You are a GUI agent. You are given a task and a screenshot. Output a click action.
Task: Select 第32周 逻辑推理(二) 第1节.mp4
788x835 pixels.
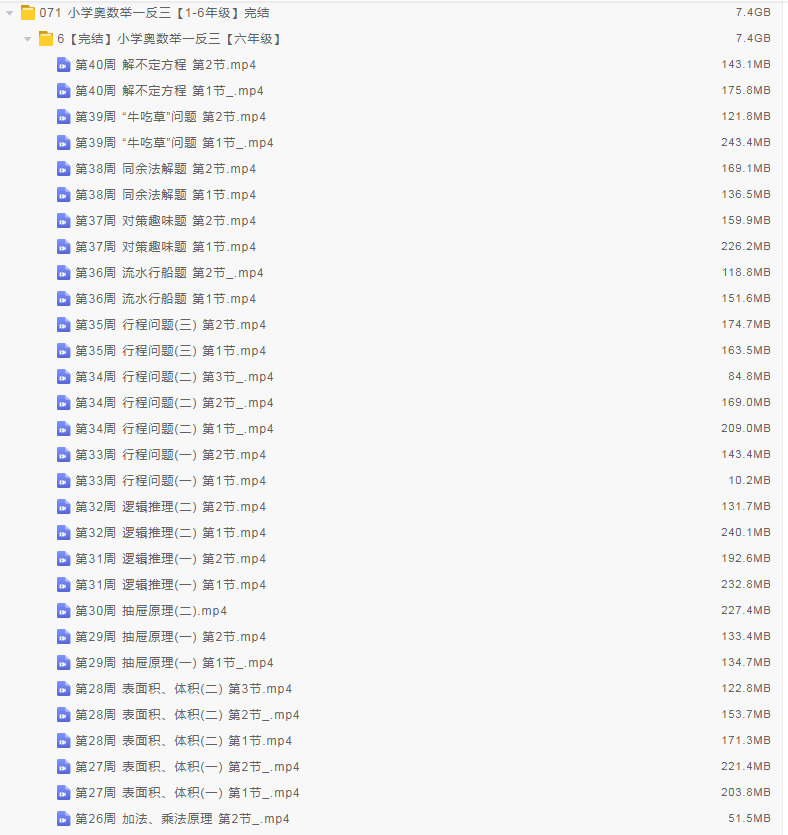[170, 533]
